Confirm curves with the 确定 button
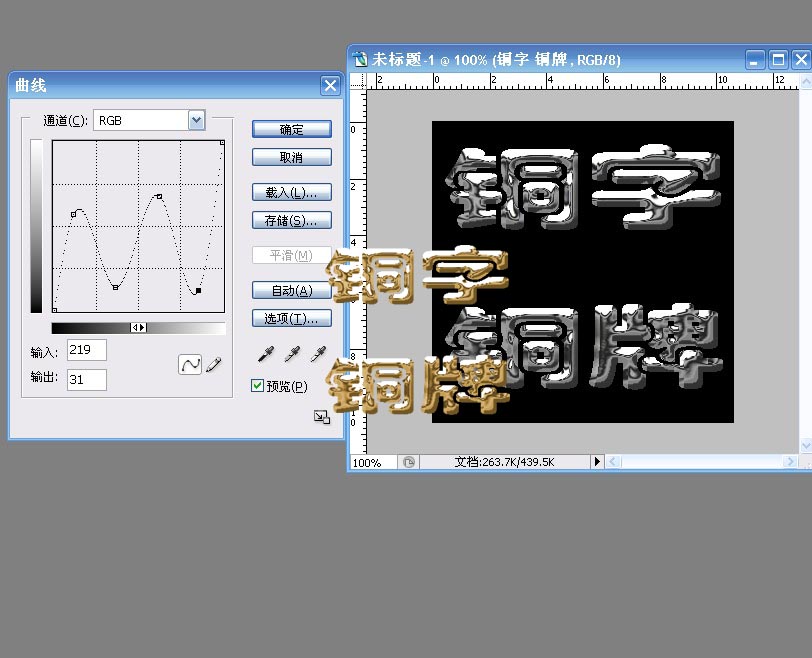The image size is (812, 658). (x=291, y=128)
